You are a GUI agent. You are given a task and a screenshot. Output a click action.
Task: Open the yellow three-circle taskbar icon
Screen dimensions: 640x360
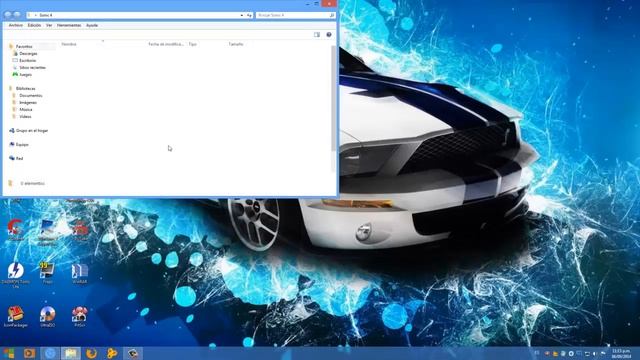112,353
